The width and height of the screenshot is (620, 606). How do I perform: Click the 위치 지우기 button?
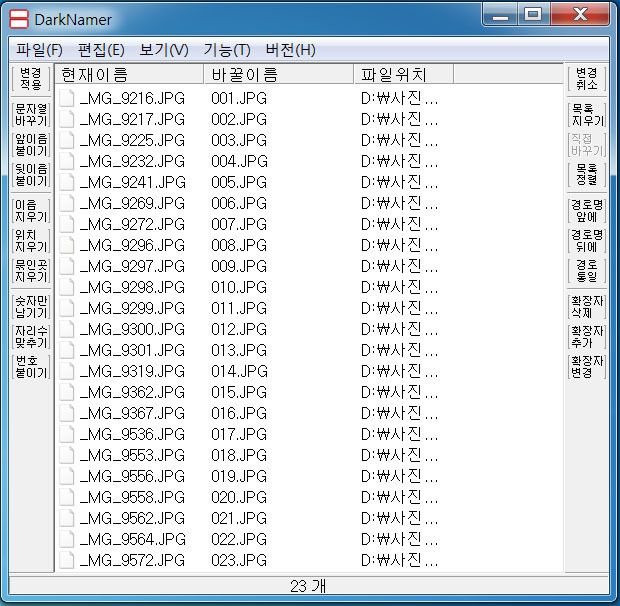tap(31, 241)
